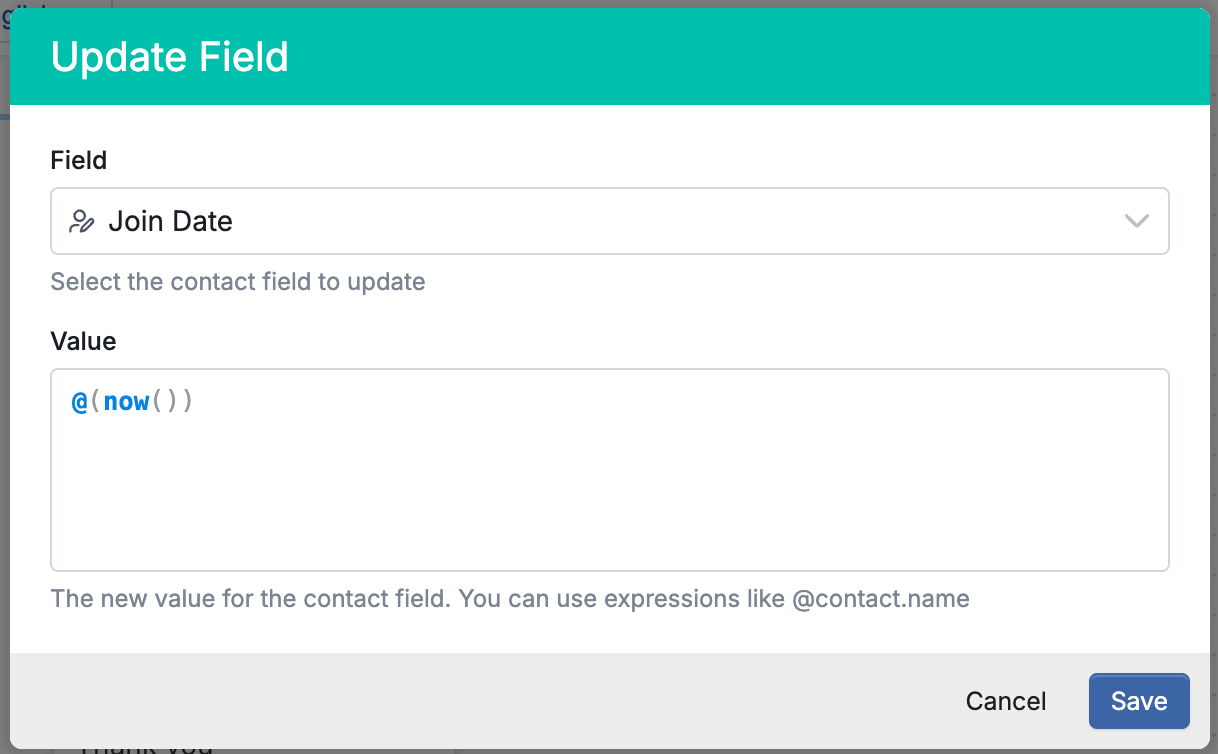Viewport: 1218px width, 754px height.
Task: Click the "@" symbol in the expression
Action: point(80,402)
